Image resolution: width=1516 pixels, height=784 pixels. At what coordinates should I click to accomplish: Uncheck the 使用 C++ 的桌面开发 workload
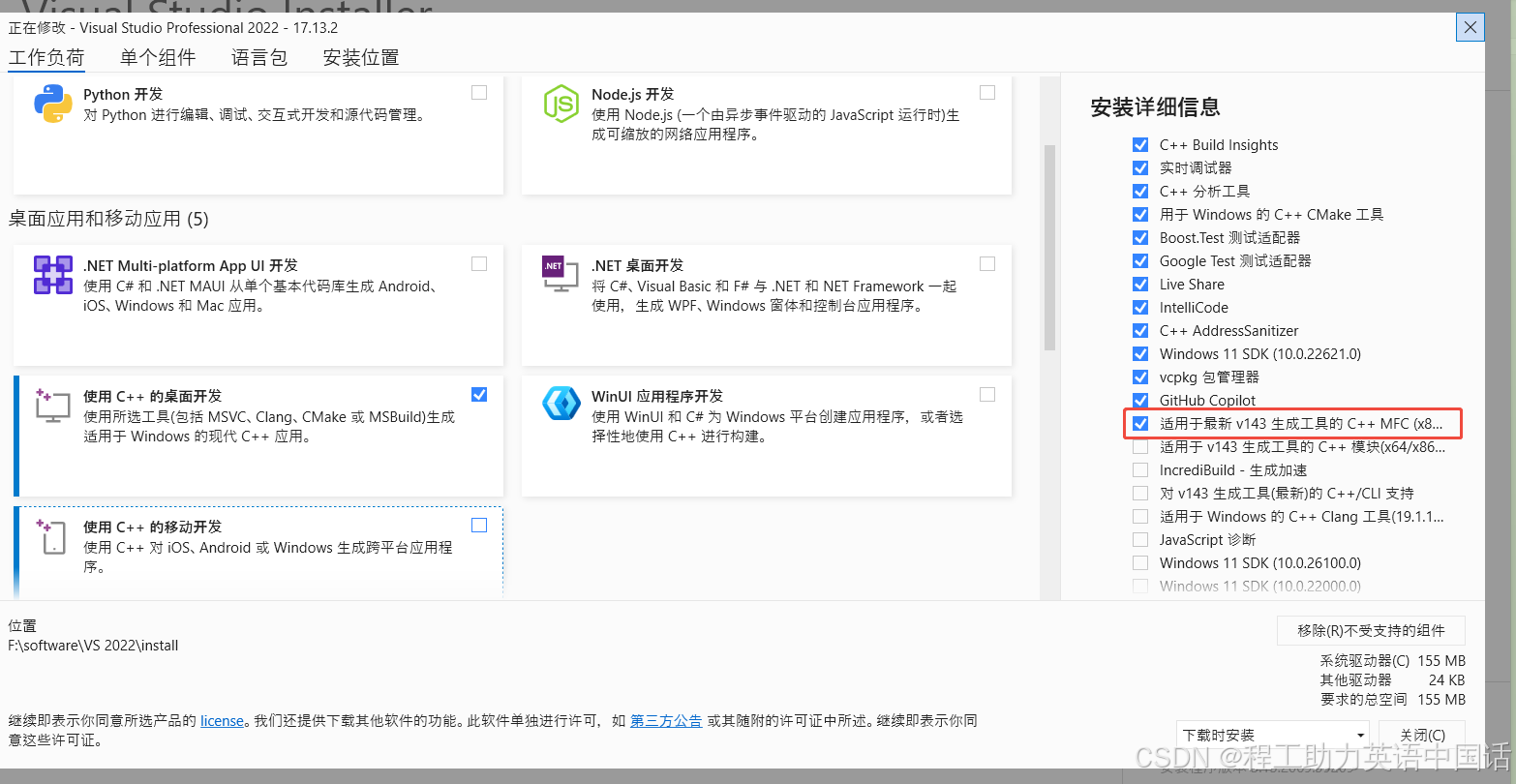coord(479,394)
